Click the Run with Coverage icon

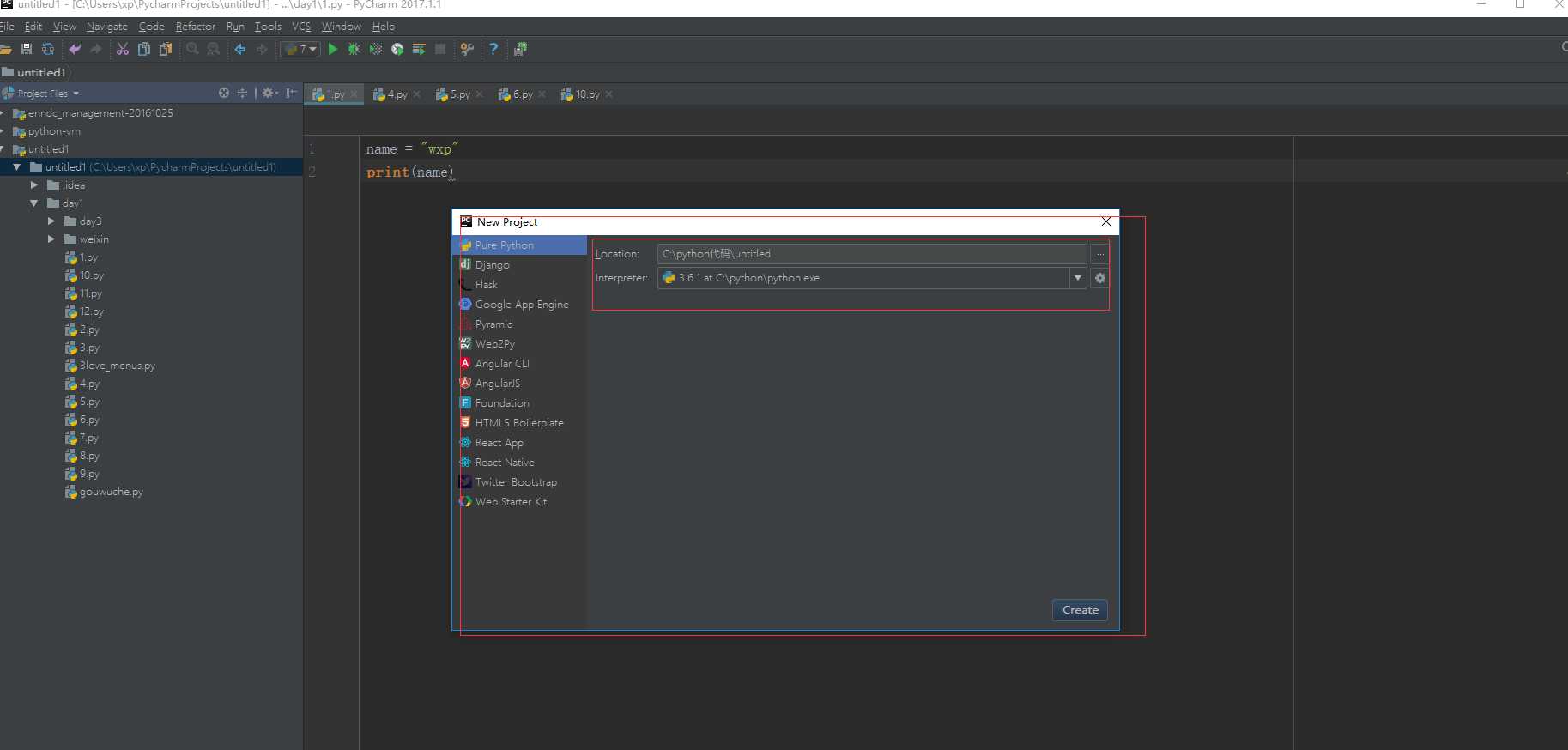tap(376, 50)
